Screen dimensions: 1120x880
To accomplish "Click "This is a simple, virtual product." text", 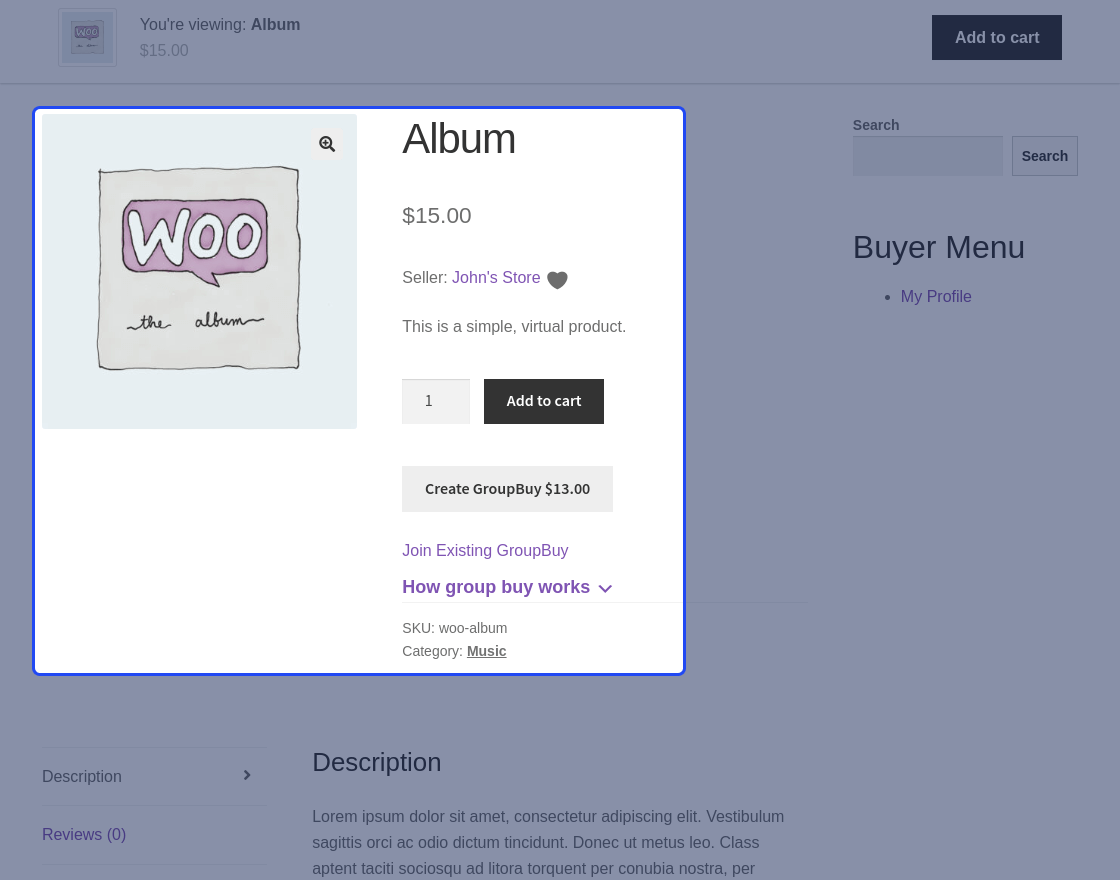I will (x=514, y=326).
